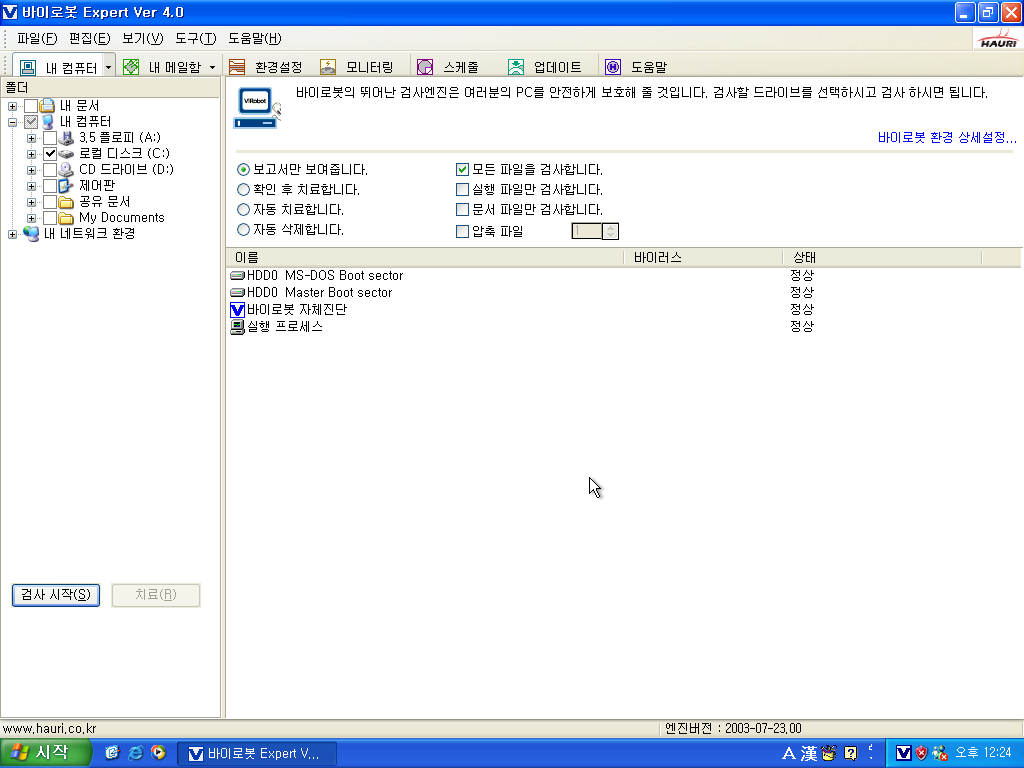Select the CD 드라이브 (D:) icon
The width and height of the screenshot is (1024, 768).
[x=66, y=170]
